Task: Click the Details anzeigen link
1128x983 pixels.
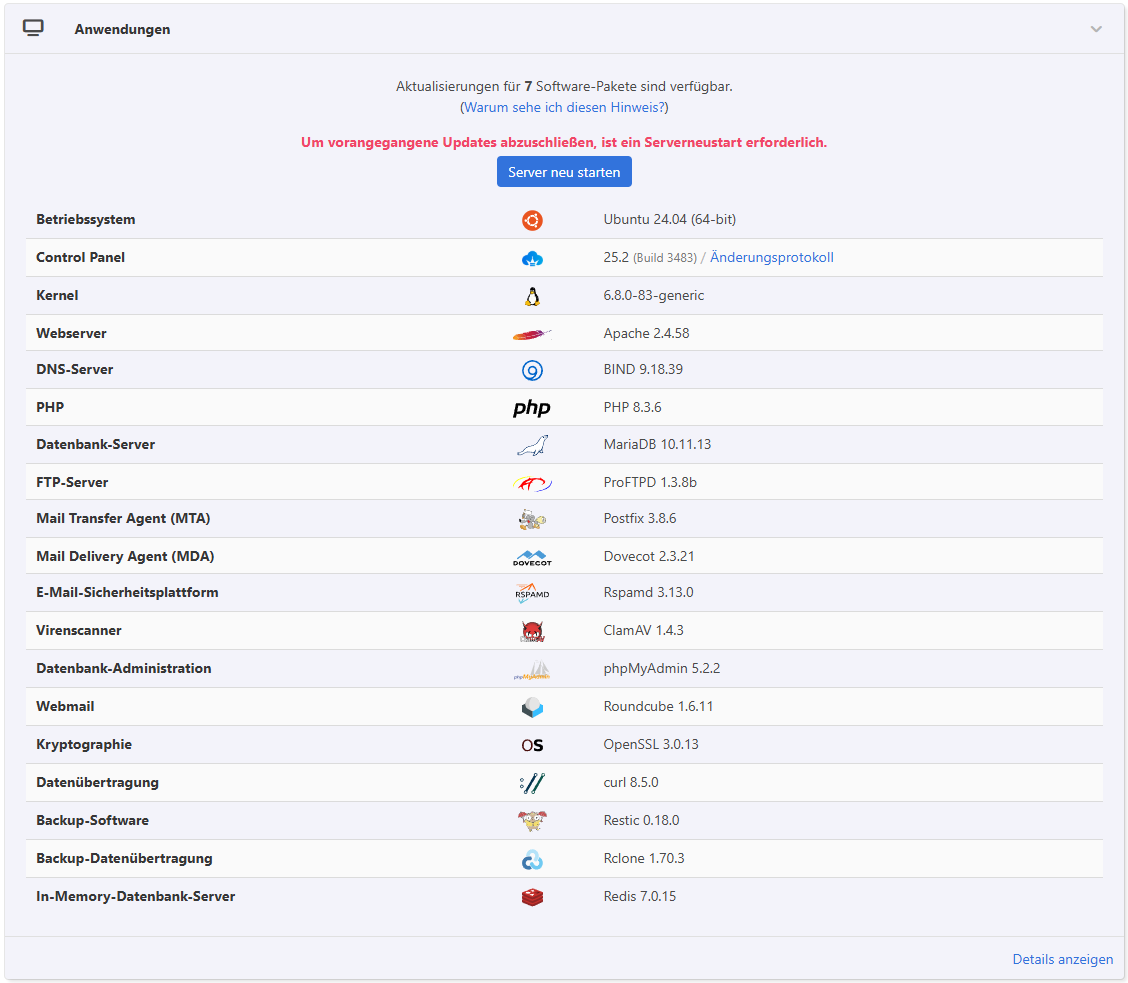Action: [x=1062, y=959]
